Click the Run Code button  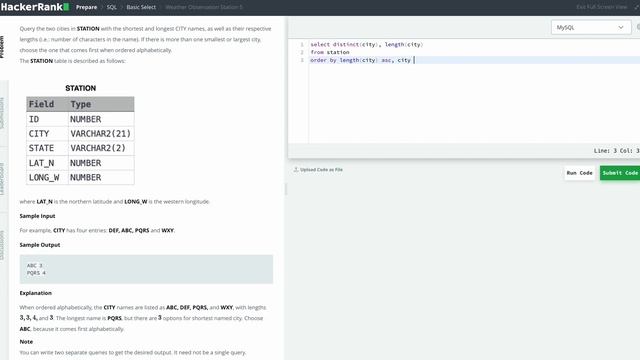[579, 173]
